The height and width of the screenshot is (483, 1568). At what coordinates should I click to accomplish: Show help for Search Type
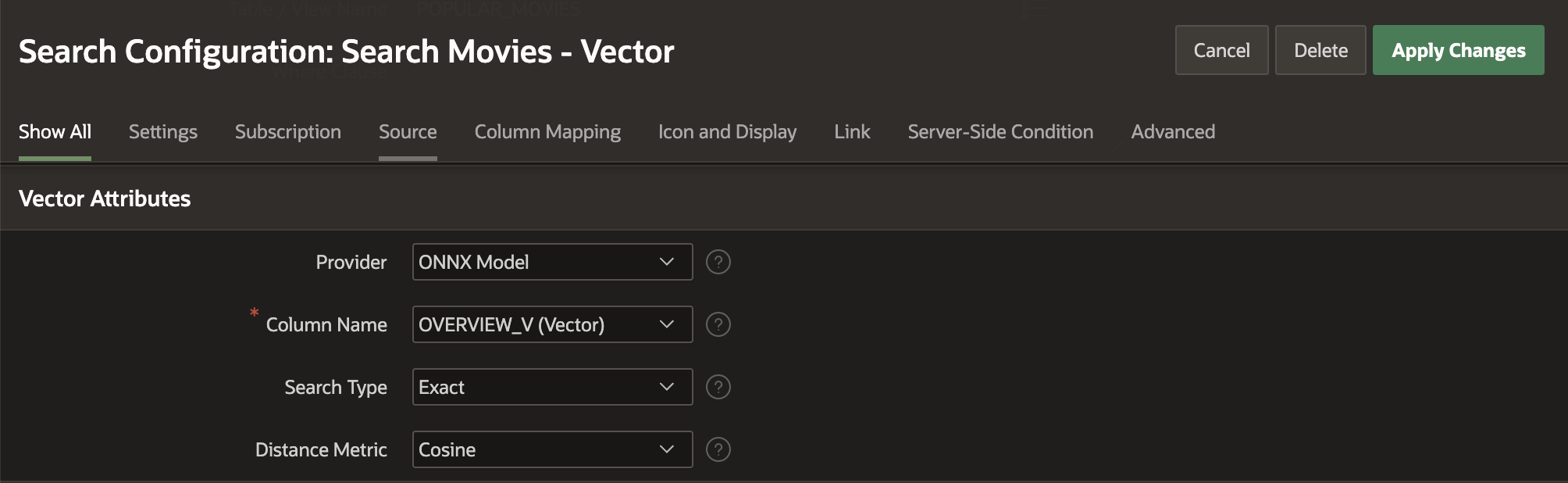[718, 387]
